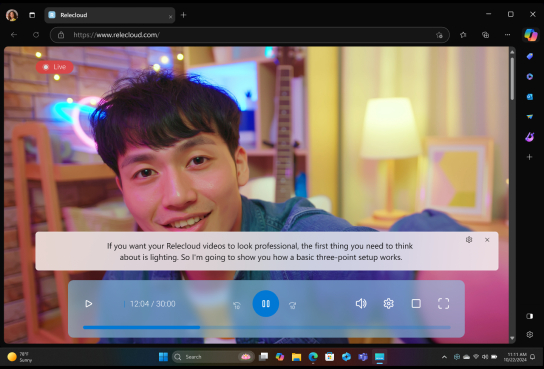Open Microsoft Edge from the taskbar

(313, 357)
